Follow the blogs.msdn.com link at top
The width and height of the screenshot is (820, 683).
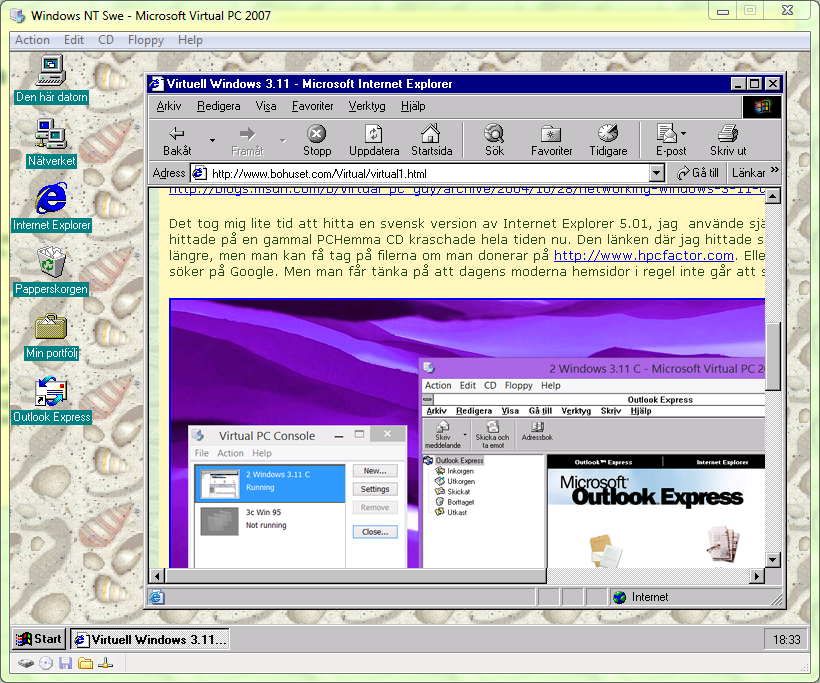466,190
